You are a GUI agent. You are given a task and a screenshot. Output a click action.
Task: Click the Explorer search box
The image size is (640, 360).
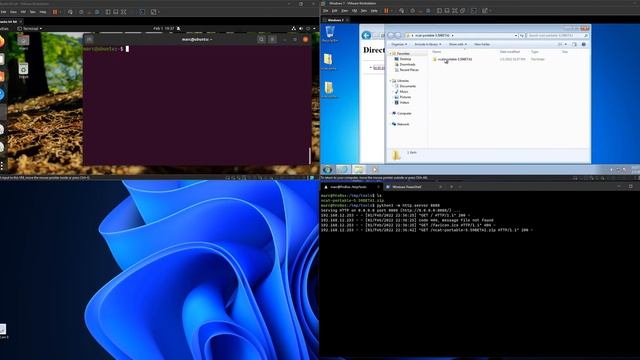[x=558, y=36]
